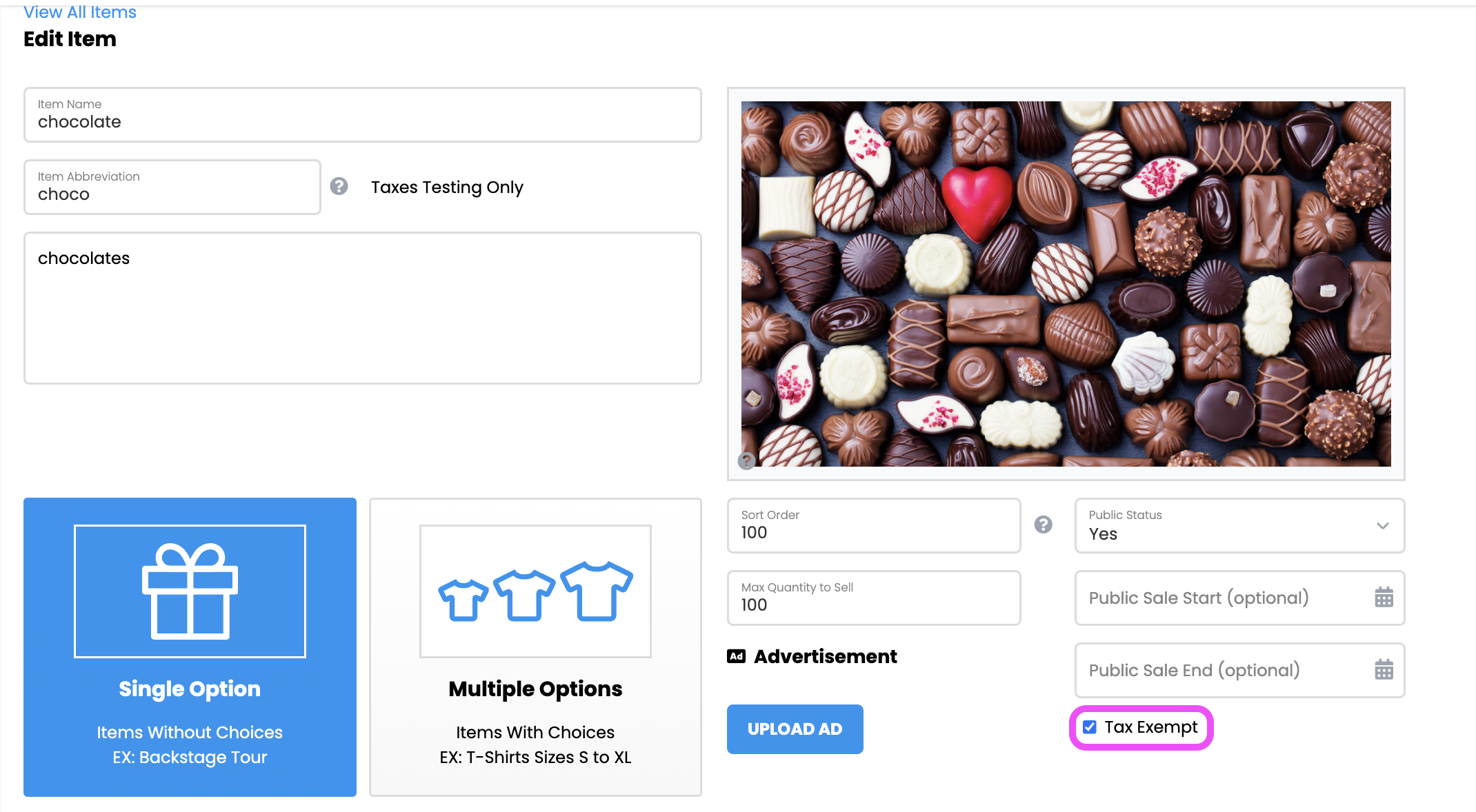Choose the Single Option item type card
This screenshot has height=812, width=1476.
click(190, 647)
